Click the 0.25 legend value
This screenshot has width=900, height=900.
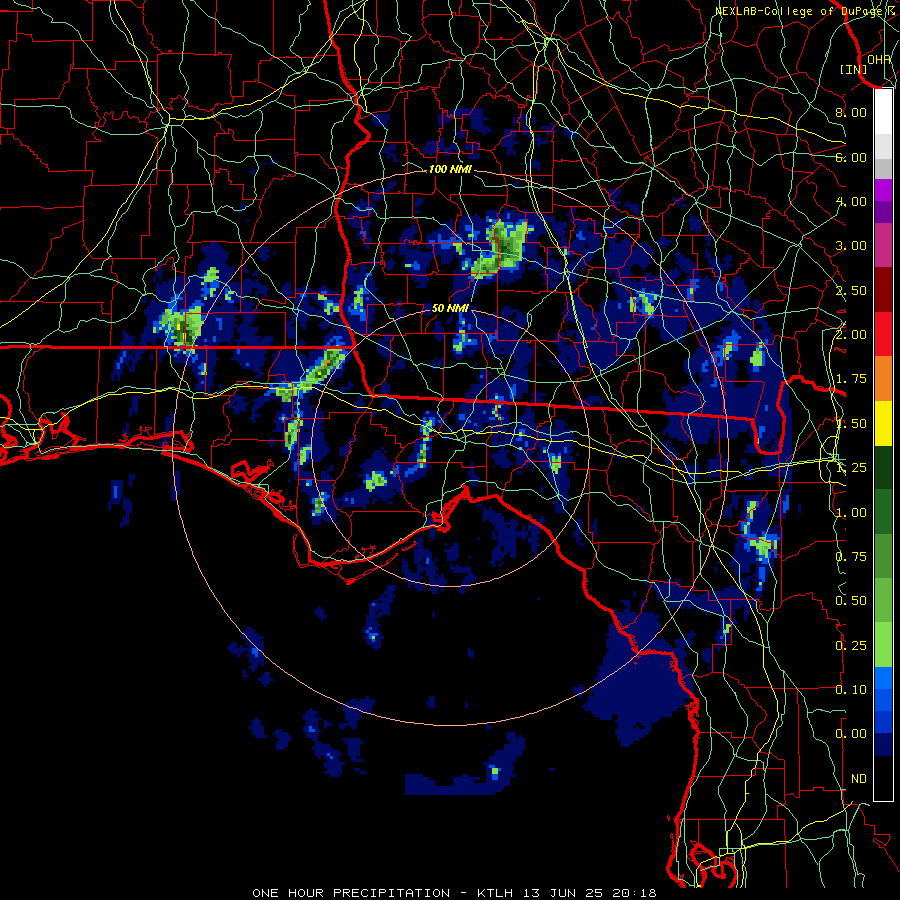click(851, 646)
